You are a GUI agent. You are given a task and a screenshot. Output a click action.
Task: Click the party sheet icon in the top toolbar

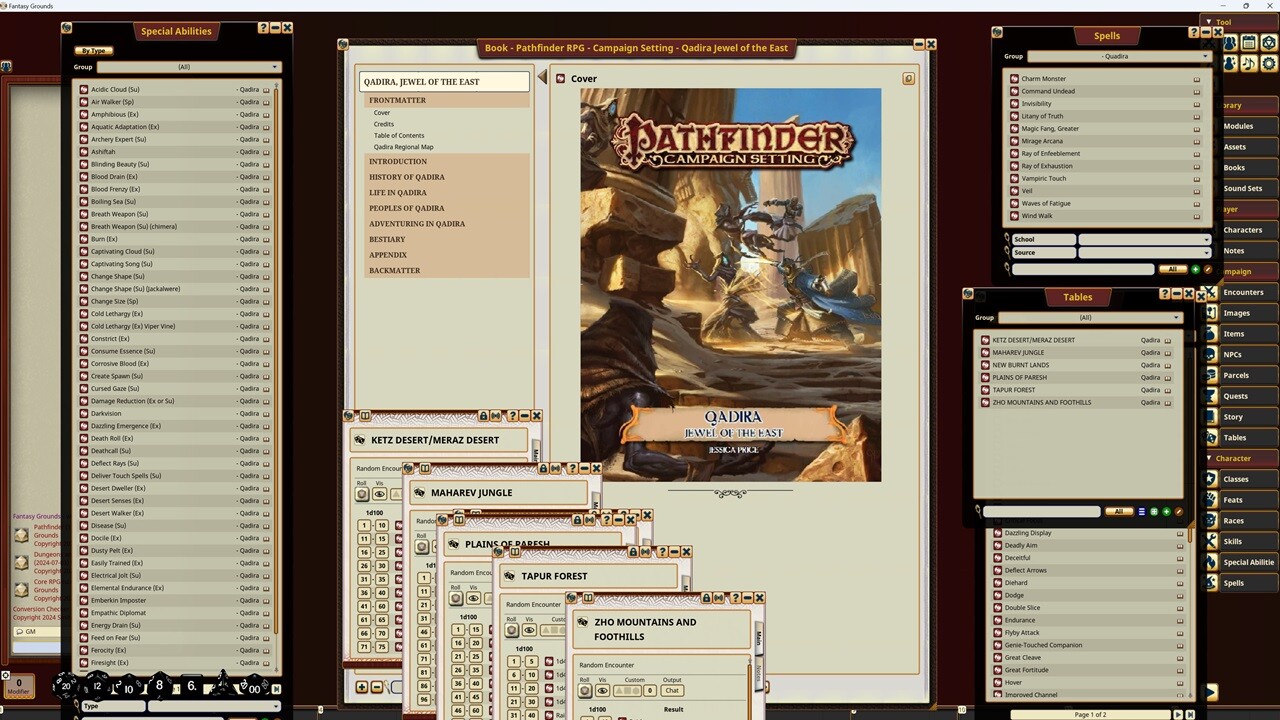pyautogui.click(x=1230, y=42)
